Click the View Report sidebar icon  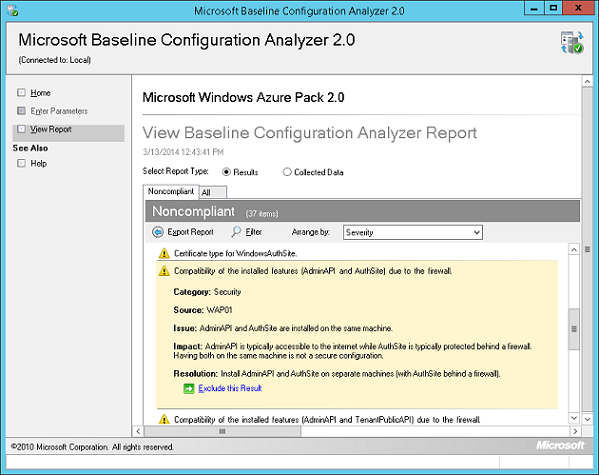[x=21, y=129]
